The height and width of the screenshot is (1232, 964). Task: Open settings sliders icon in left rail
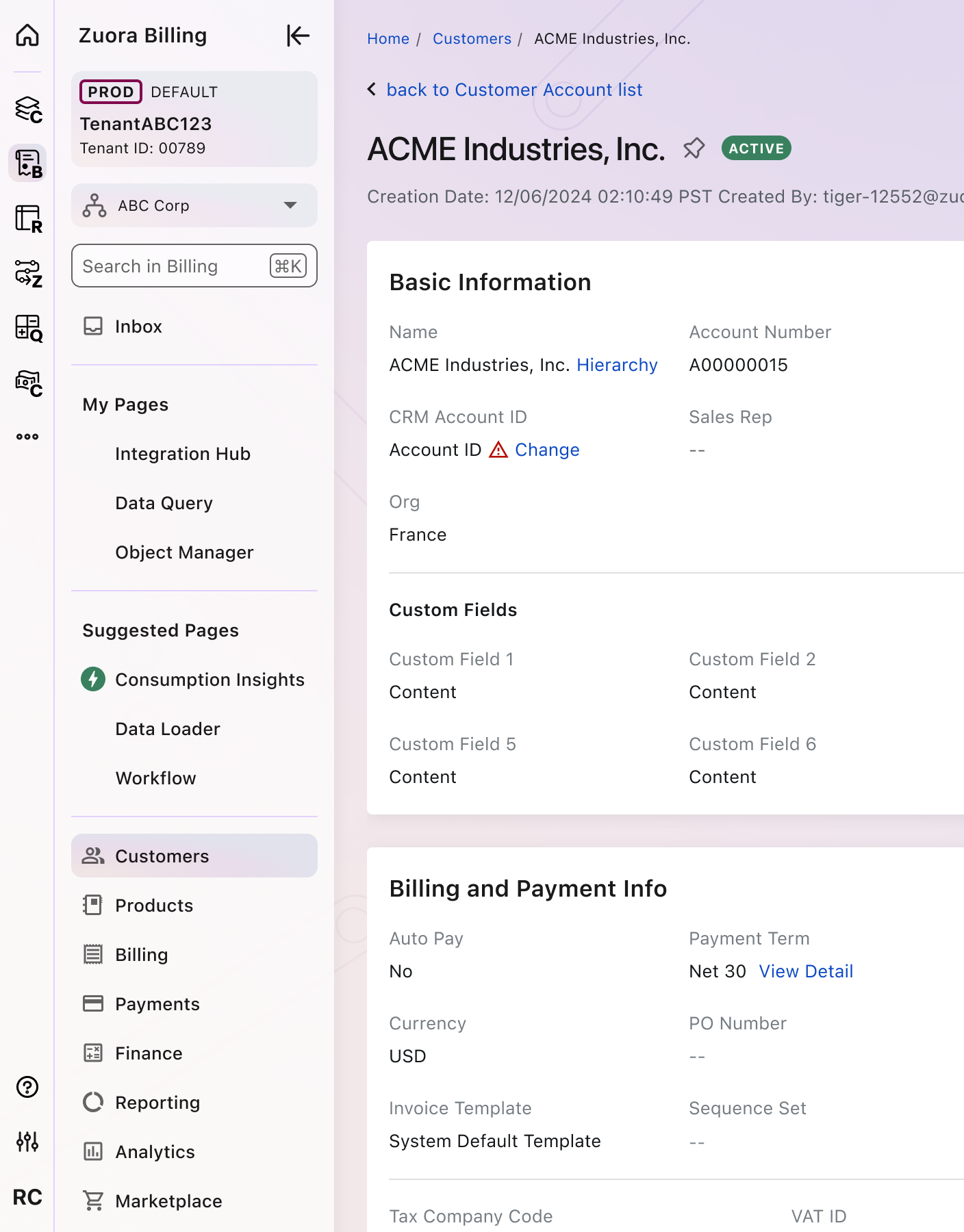(x=27, y=1141)
